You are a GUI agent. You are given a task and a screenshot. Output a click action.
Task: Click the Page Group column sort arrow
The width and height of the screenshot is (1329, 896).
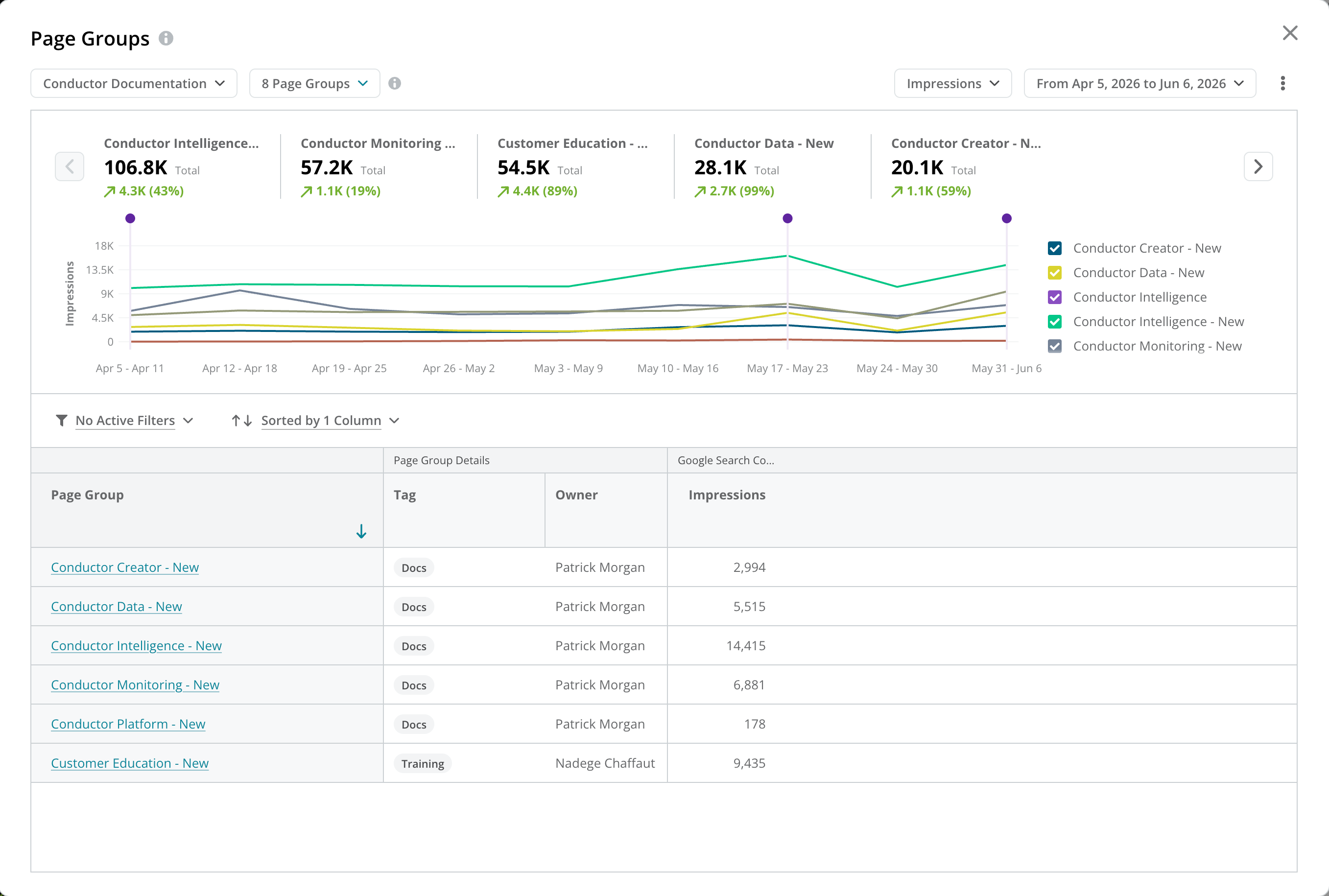(x=361, y=531)
